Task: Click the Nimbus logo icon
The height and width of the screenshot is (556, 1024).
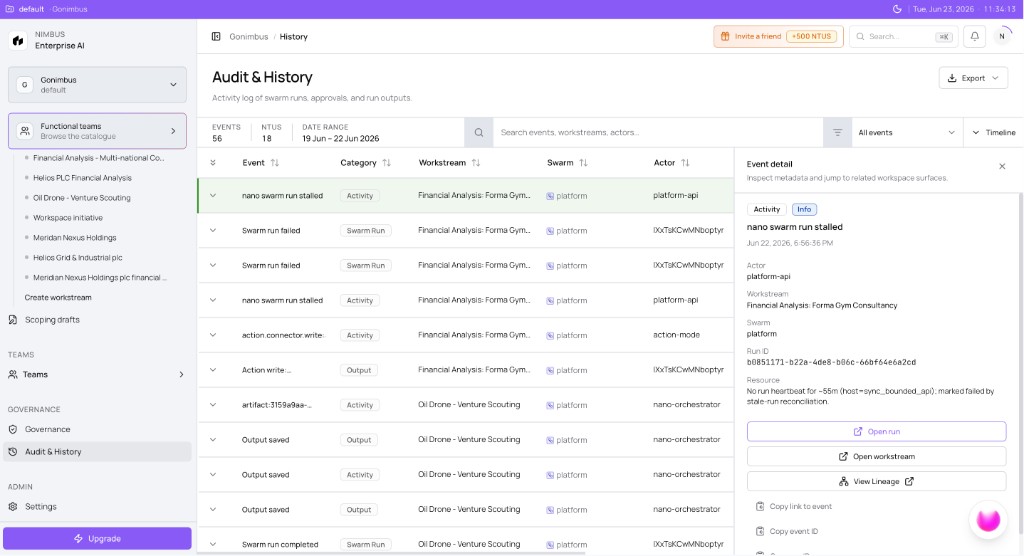Action: coord(18,41)
